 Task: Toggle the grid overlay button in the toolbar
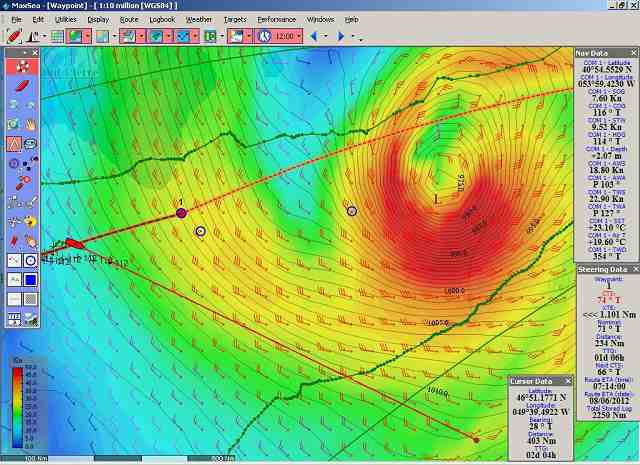coord(57,36)
